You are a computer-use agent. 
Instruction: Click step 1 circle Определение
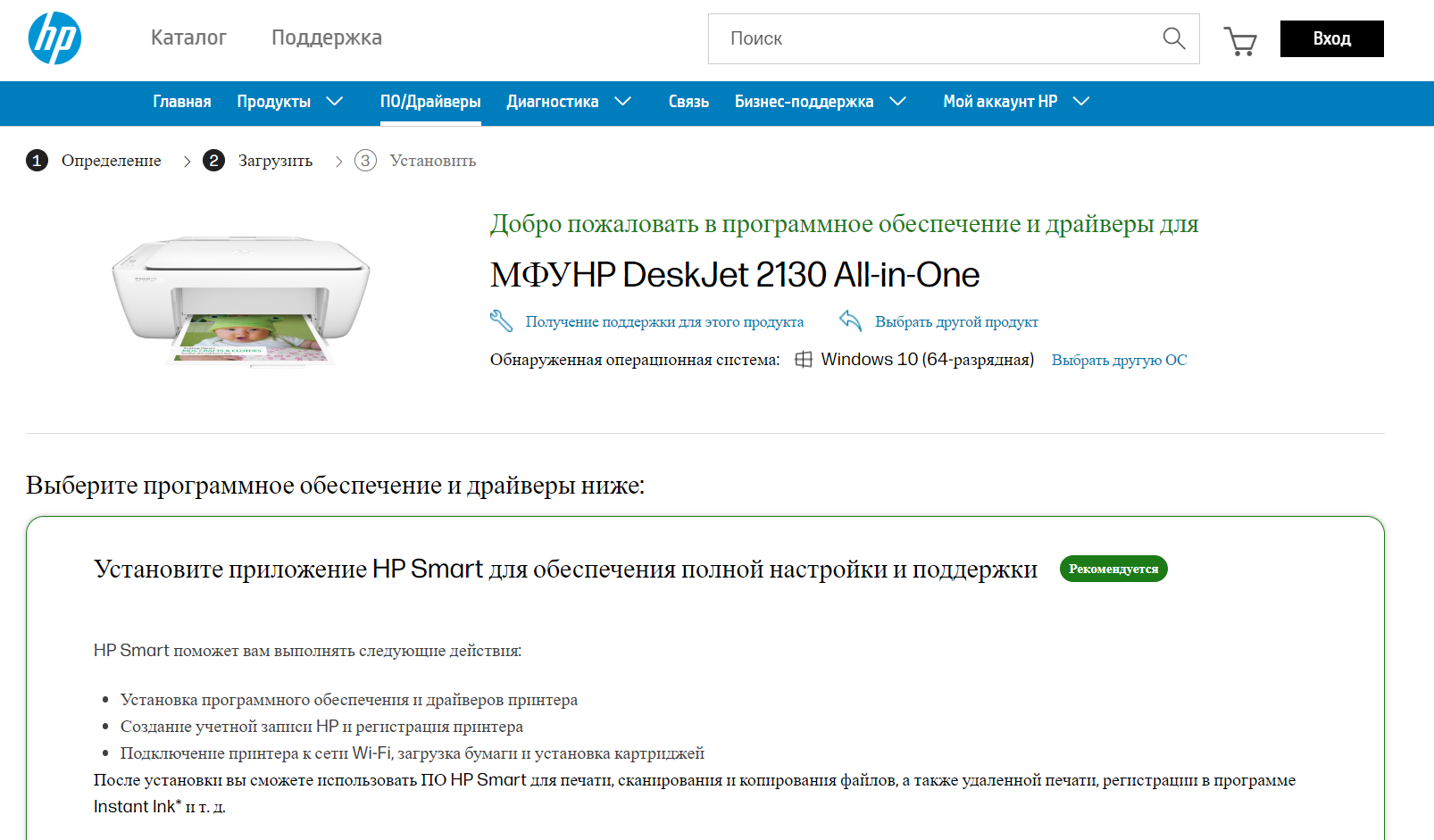(37, 161)
